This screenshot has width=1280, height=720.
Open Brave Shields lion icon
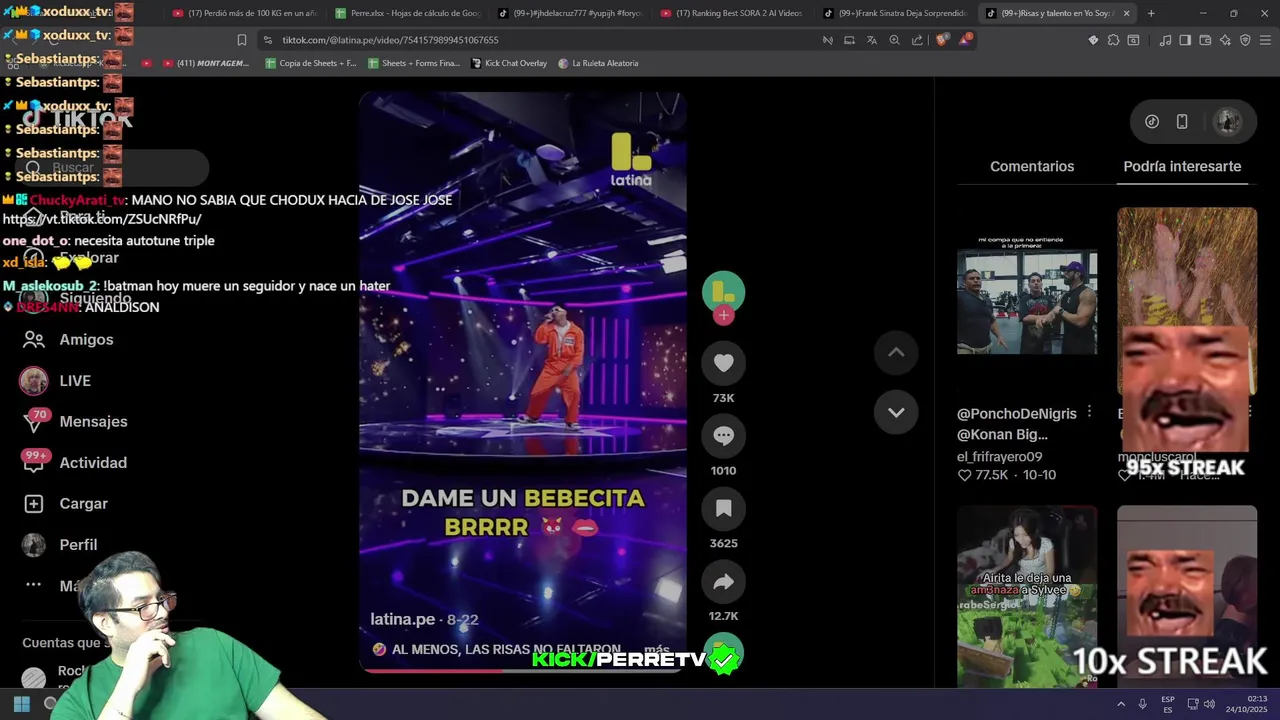point(942,40)
